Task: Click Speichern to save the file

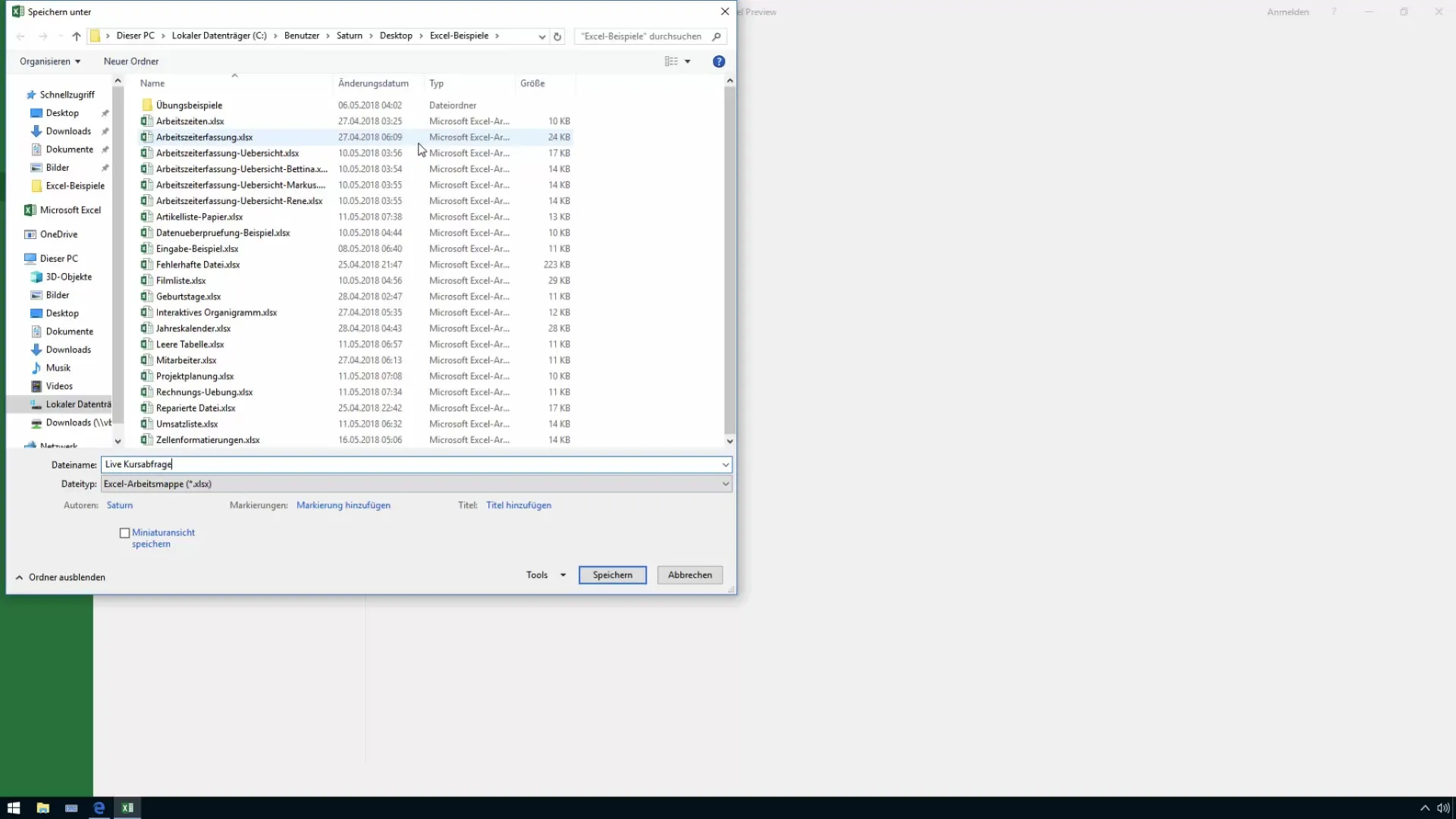Action: [613, 574]
